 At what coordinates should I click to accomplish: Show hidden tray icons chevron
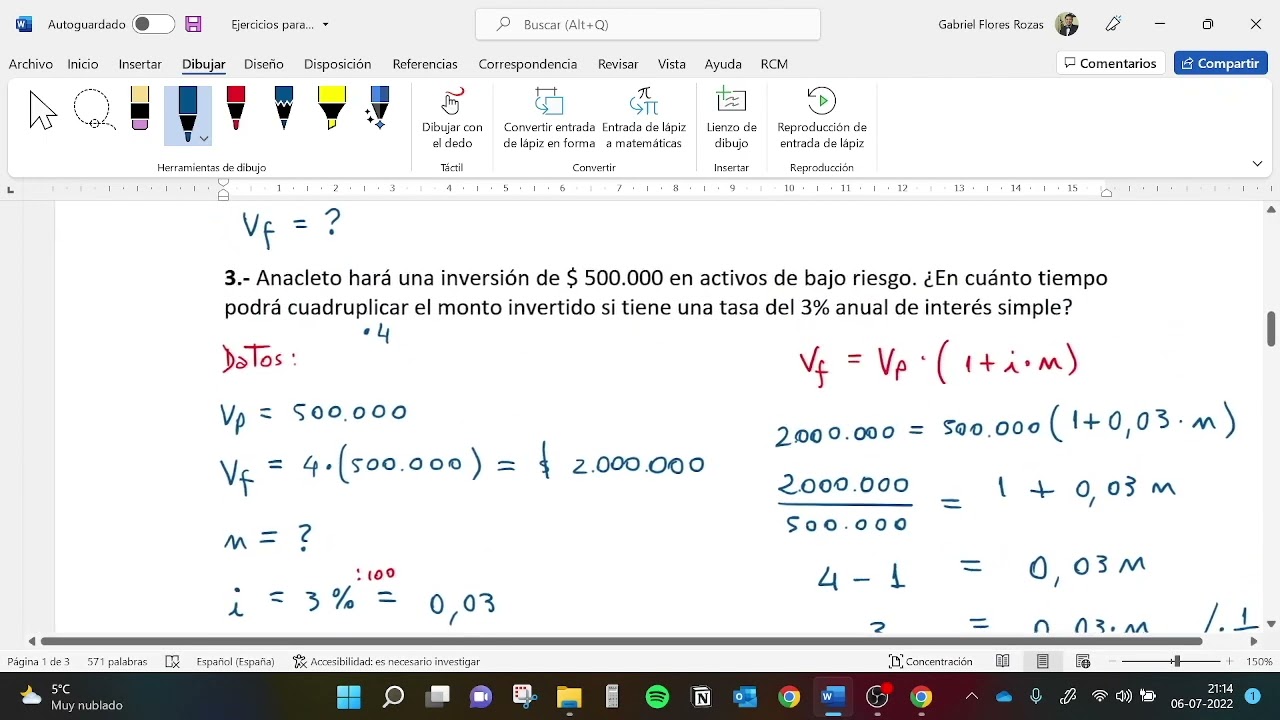tap(971, 697)
